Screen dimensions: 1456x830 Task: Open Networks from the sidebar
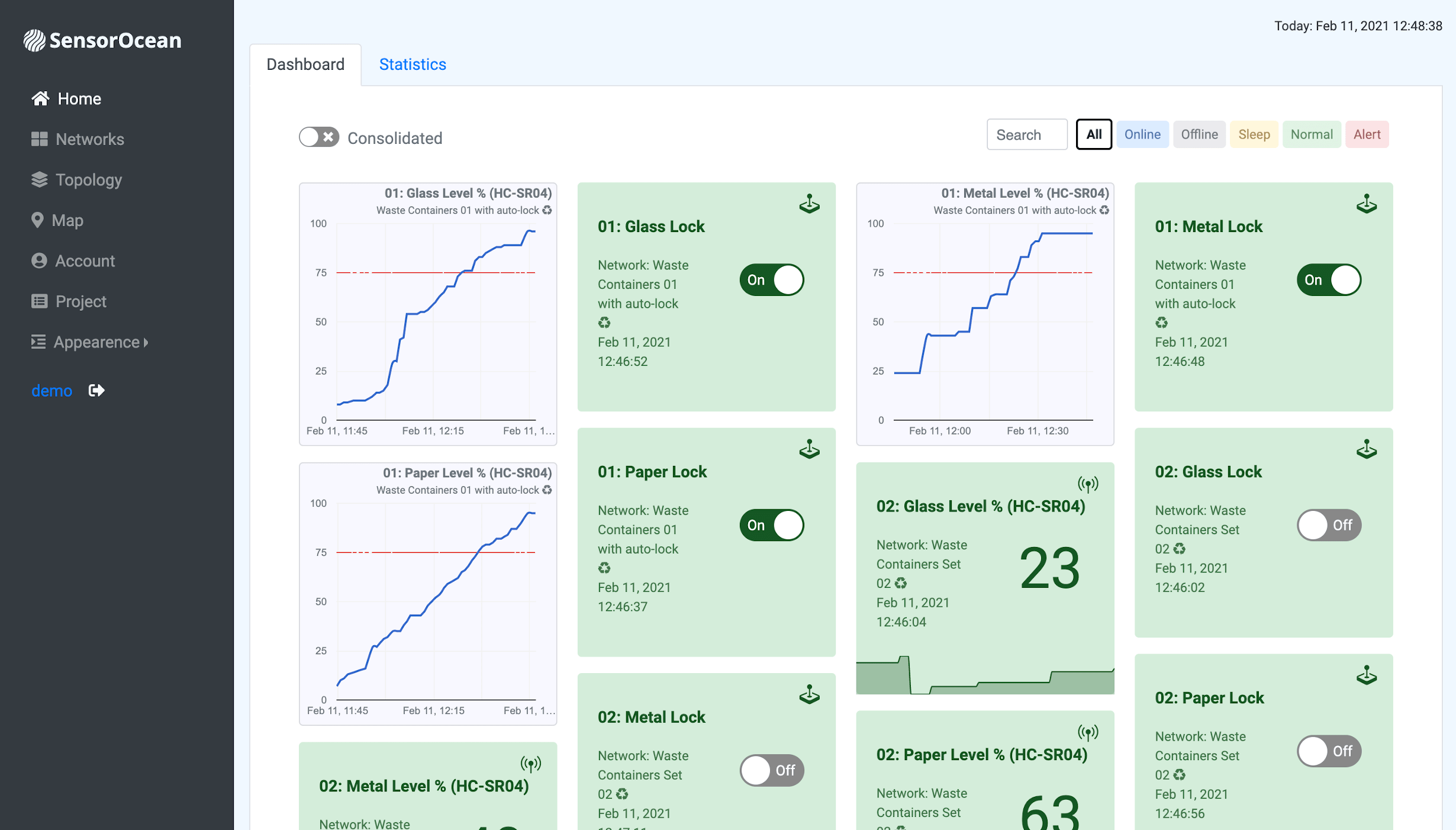point(89,139)
